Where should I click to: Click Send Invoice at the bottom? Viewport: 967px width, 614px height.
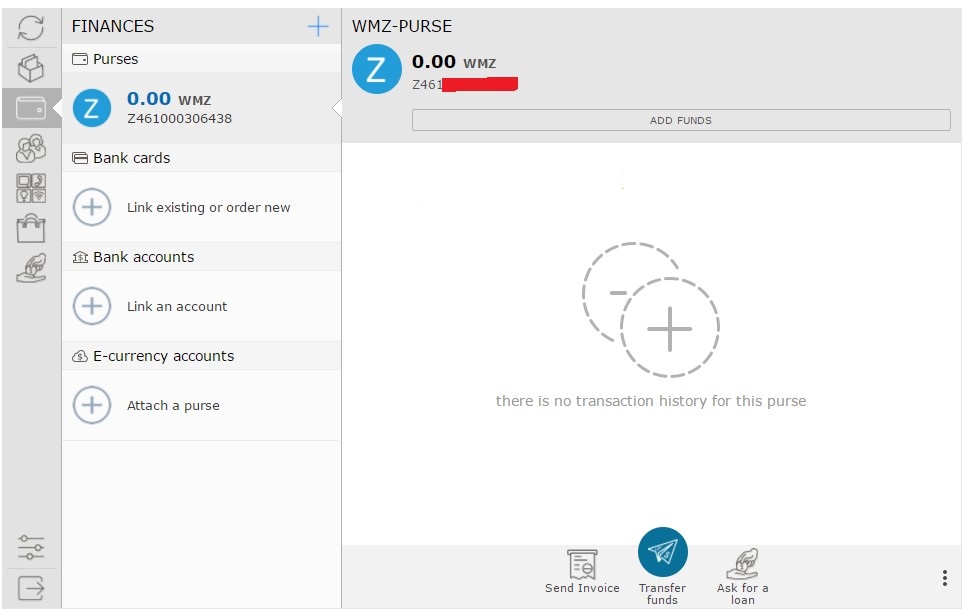[x=582, y=571]
